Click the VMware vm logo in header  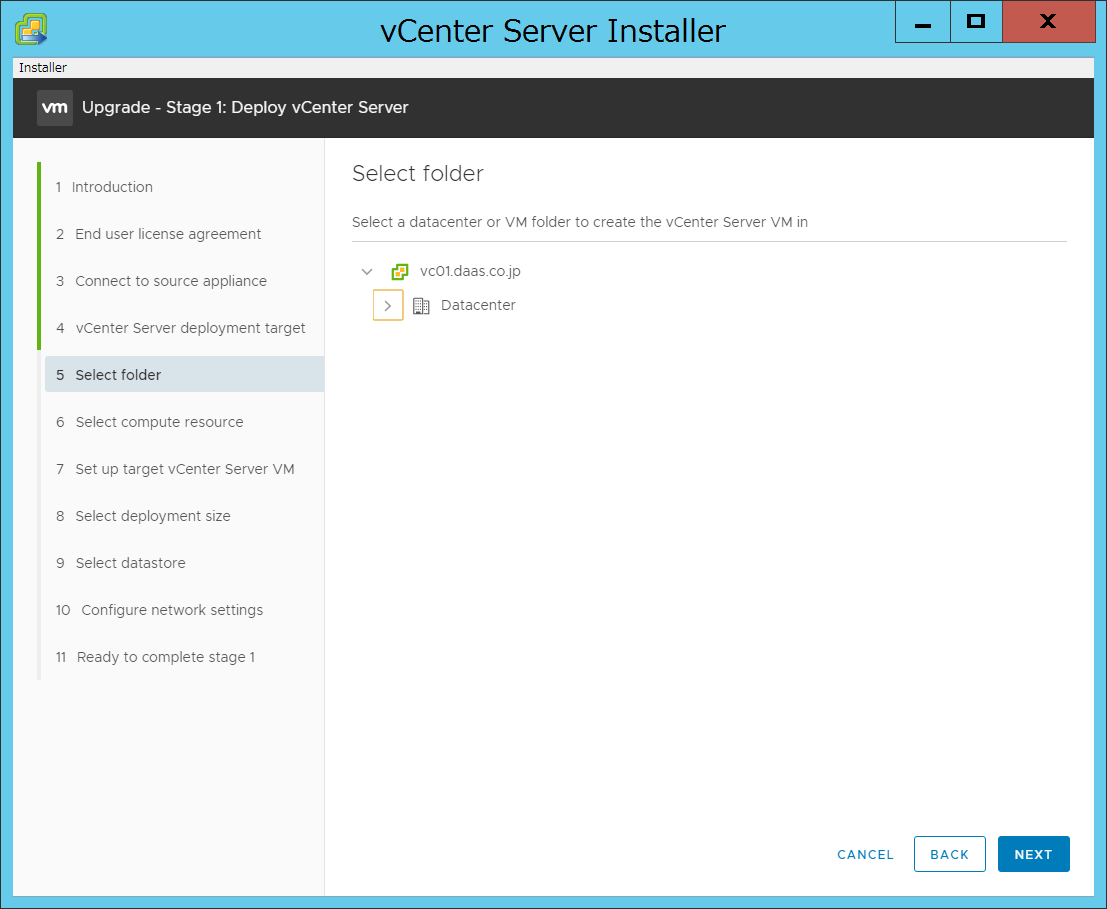[54, 108]
